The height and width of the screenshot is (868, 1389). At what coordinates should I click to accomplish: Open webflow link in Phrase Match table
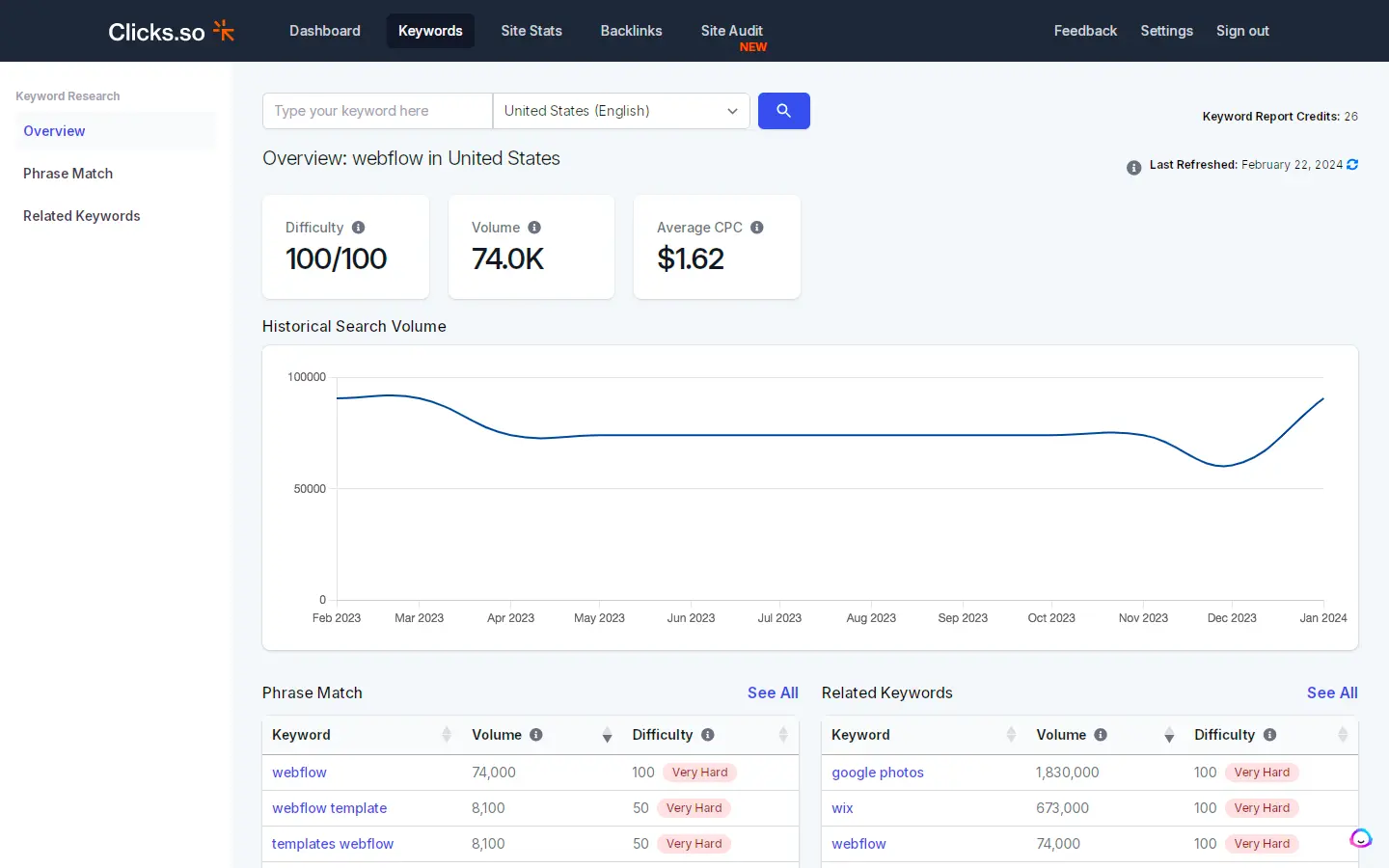tap(299, 773)
